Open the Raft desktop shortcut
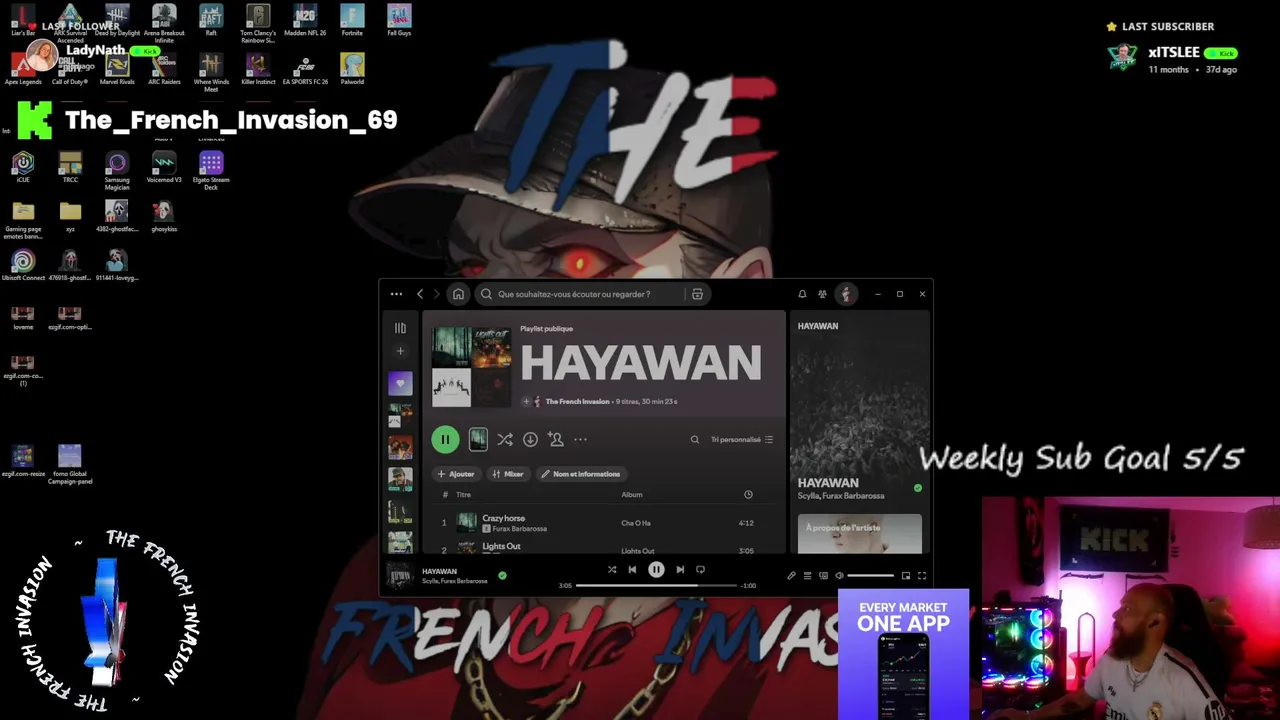The width and height of the screenshot is (1280, 720). pyautogui.click(x=211, y=20)
